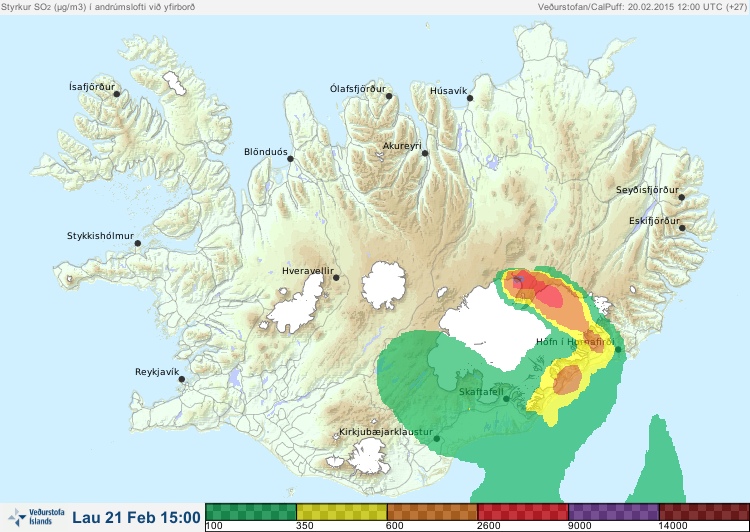Click the 'Styrkur SO2' title text
750x532 pixels.
pyautogui.click(x=98, y=7)
